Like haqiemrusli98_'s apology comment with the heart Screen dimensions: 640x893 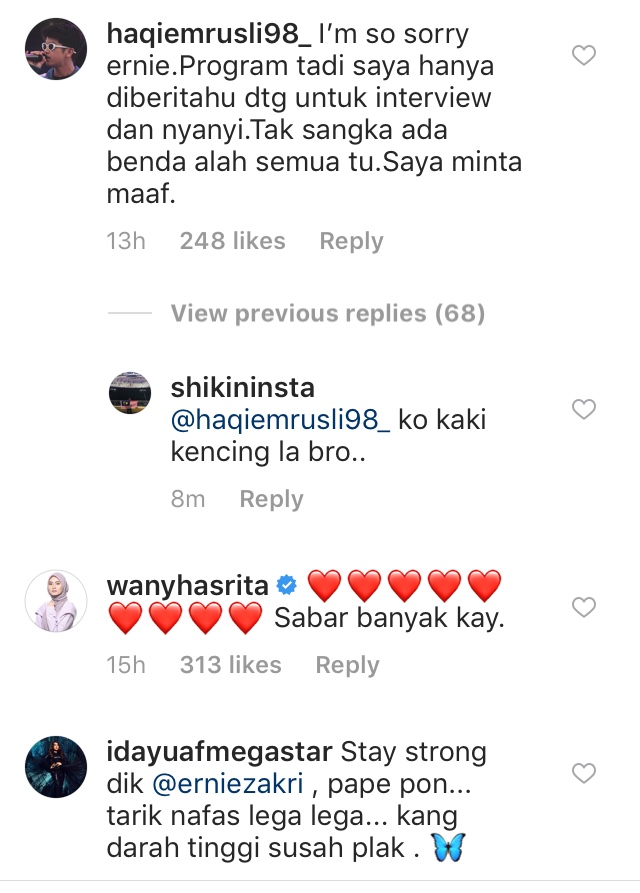pos(584,55)
